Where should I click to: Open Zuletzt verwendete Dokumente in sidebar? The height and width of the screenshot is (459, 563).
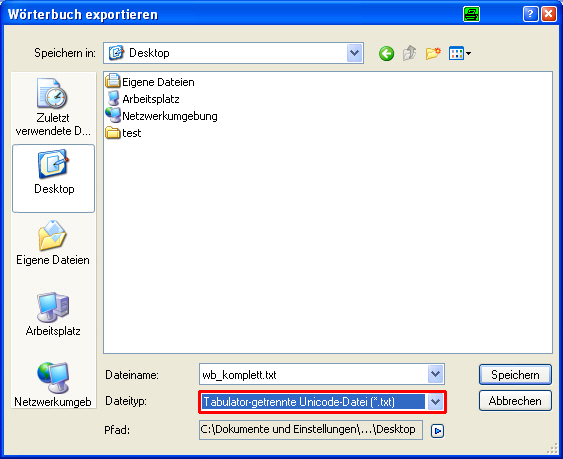pyautogui.click(x=53, y=107)
